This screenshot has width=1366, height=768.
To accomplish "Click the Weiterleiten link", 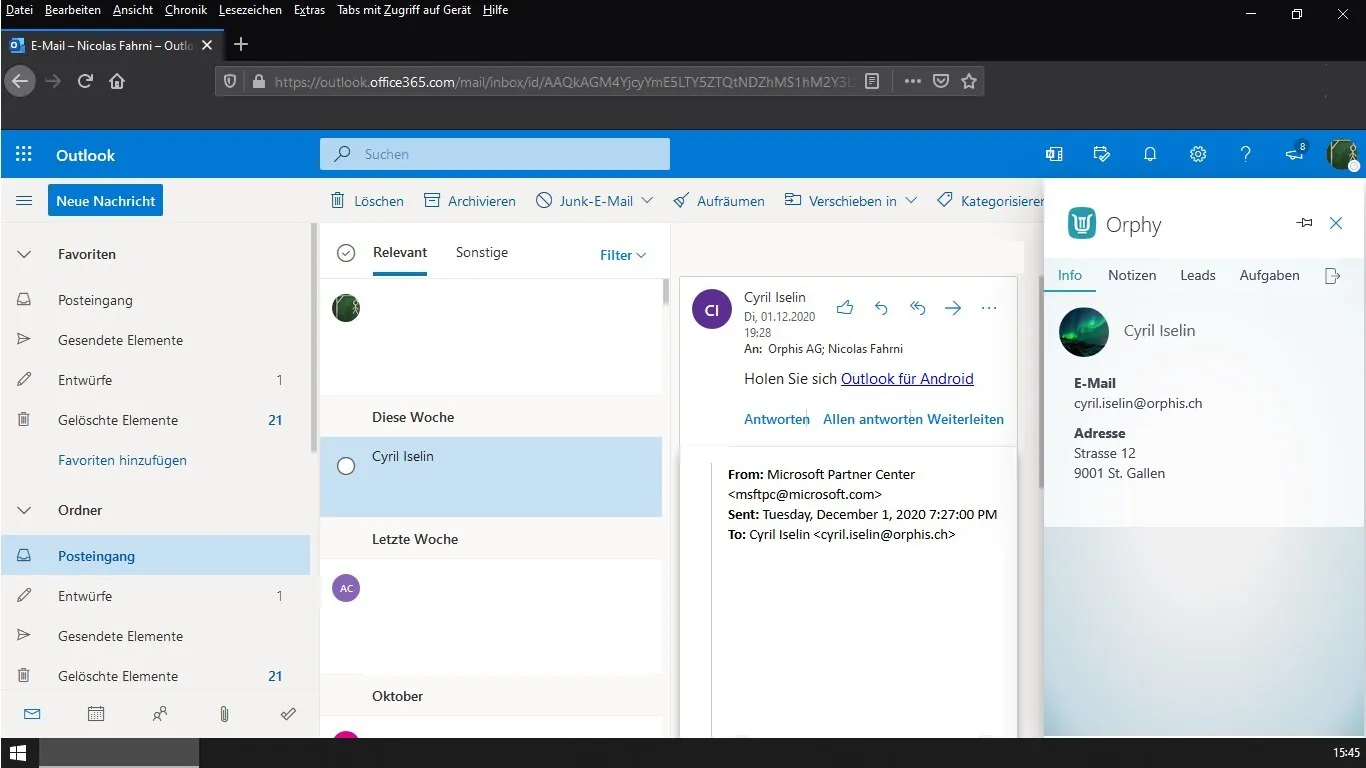I will [x=966, y=419].
